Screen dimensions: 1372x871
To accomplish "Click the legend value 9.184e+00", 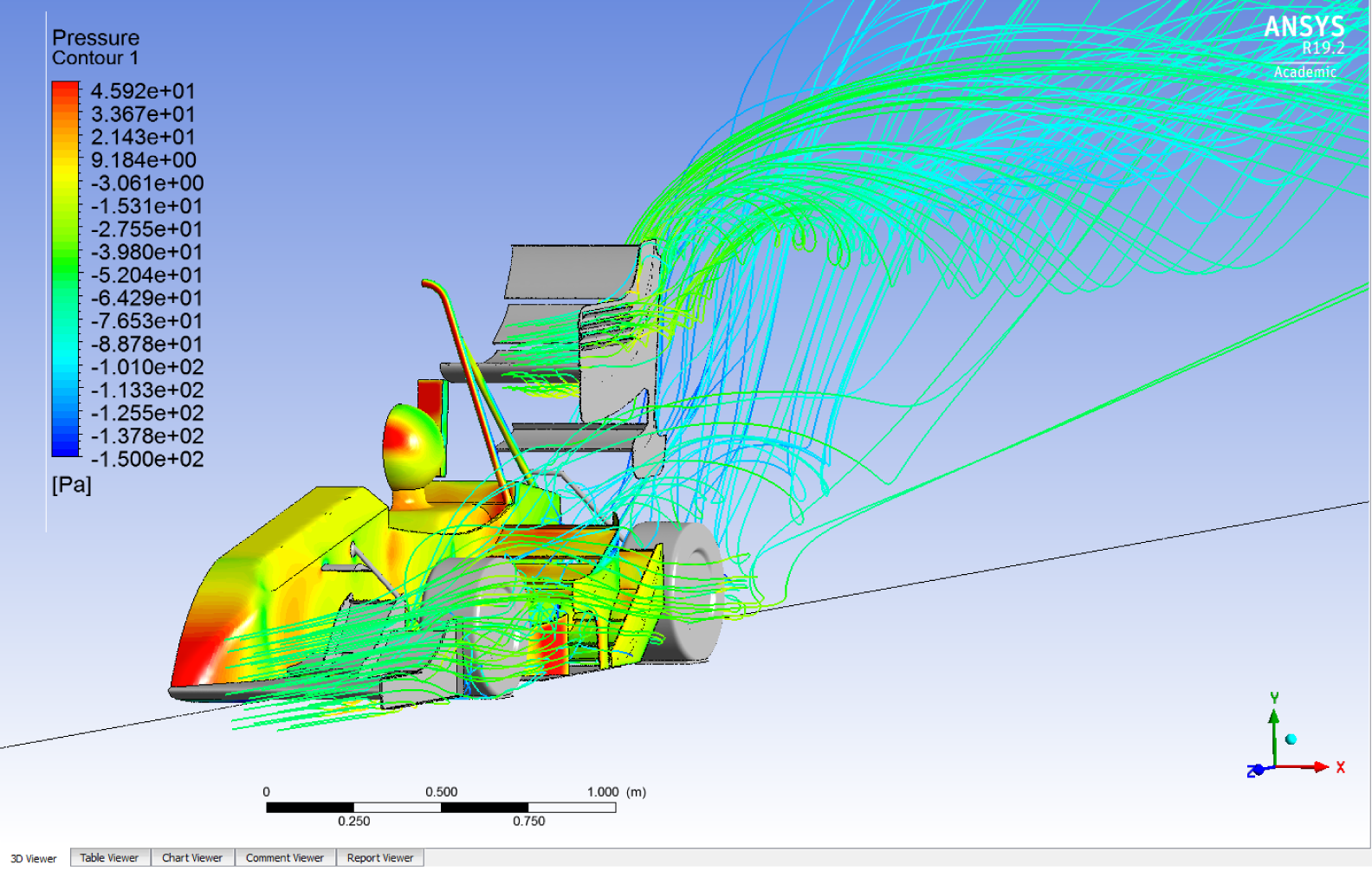I will click(143, 160).
